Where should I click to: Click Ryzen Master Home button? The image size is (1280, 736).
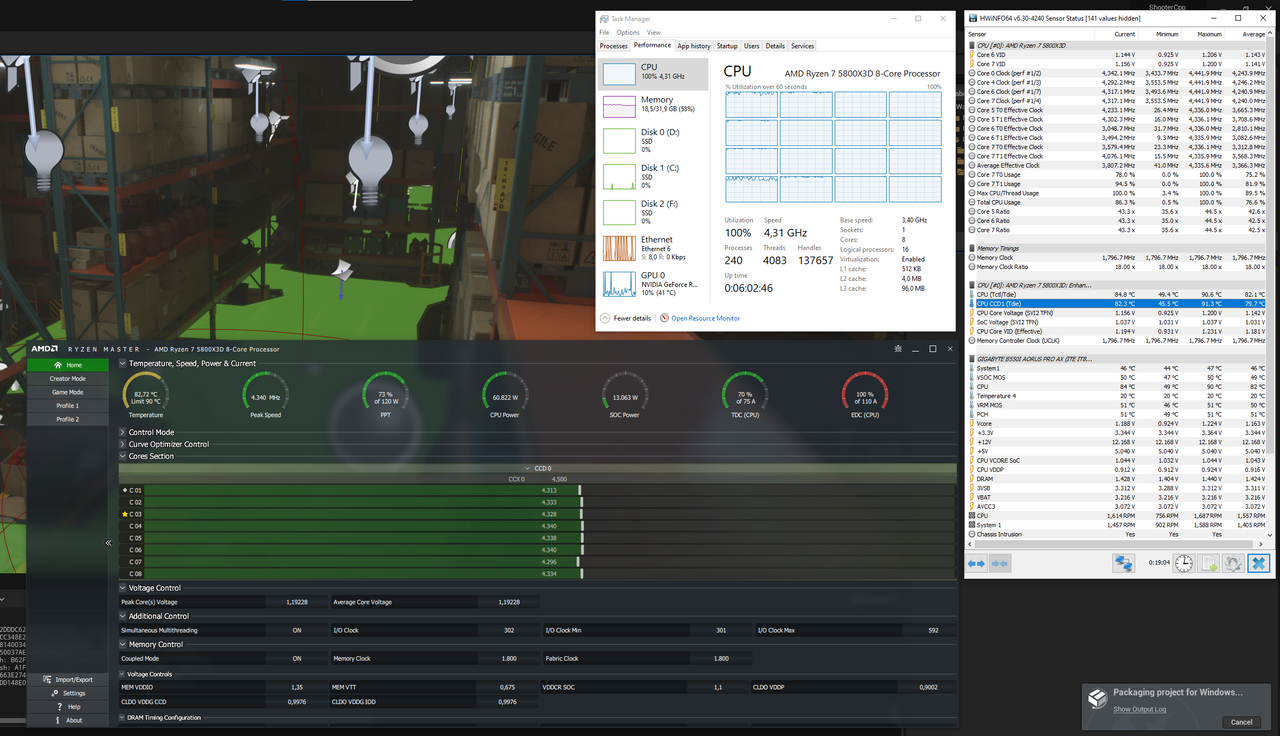(68, 365)
